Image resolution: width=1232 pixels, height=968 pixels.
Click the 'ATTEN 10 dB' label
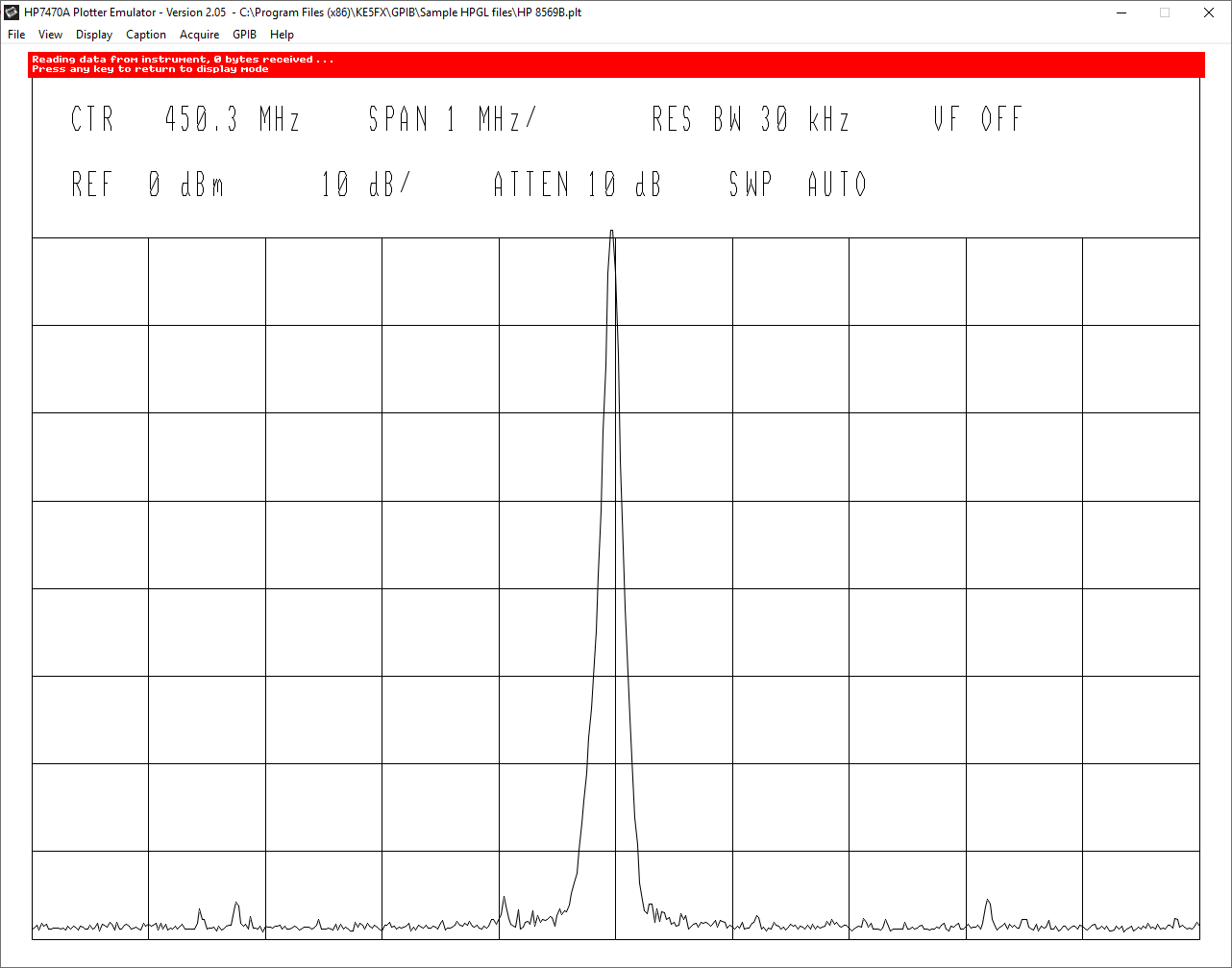(x=578, y=184)
